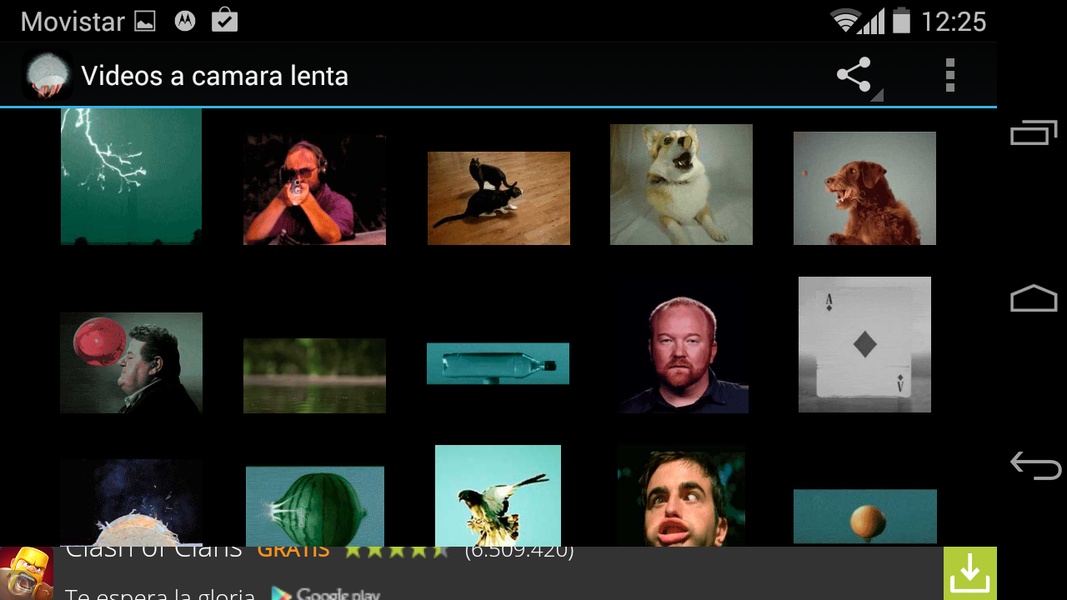This screenshot has width=1067, height=600.
Task: Tap the Android home button
Action: [1034, 298]
